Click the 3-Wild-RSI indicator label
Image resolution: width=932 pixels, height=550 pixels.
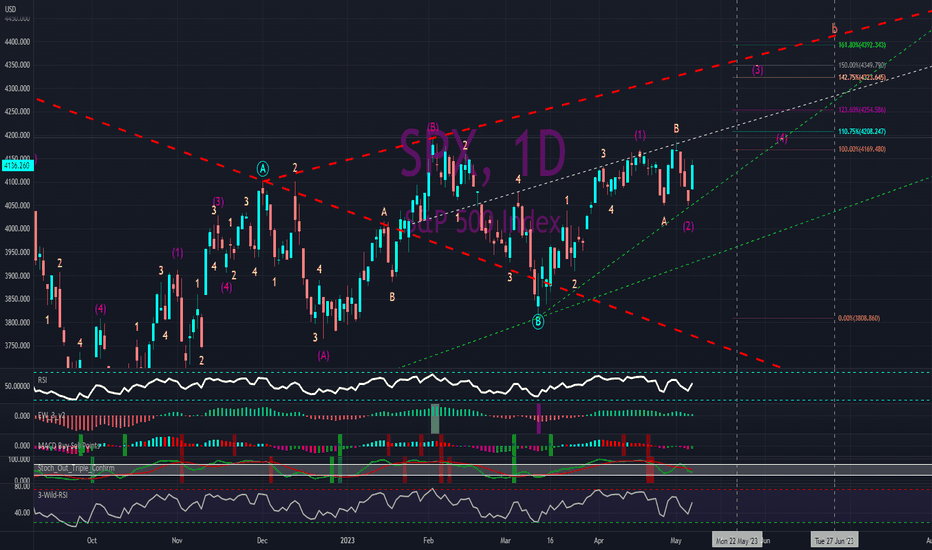pos(52,495)
